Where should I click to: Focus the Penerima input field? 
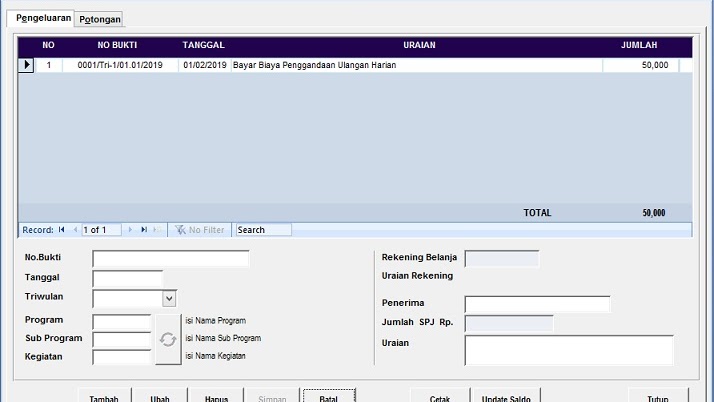[x=537, y=304]
